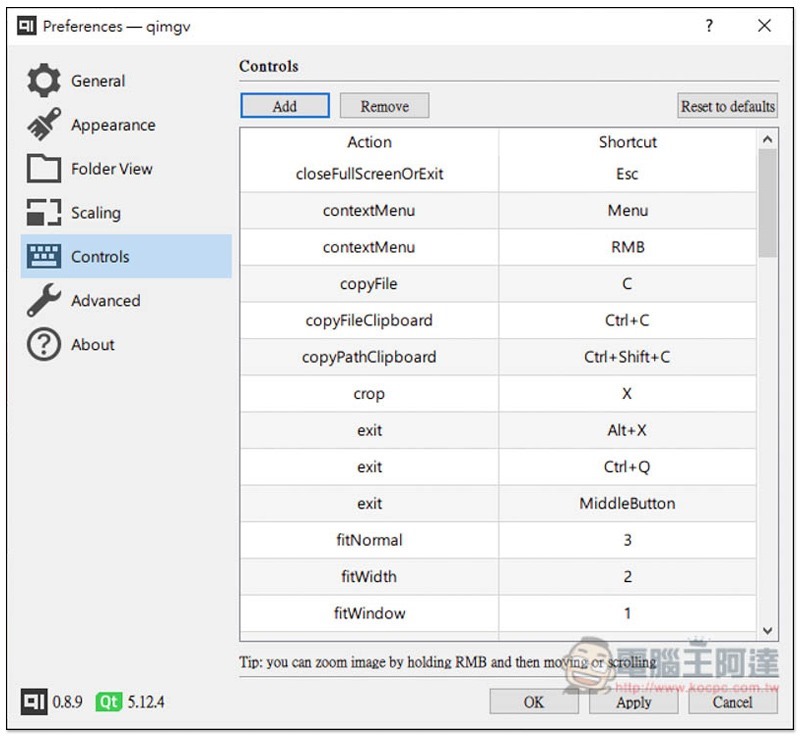Image resolution: width=800 pixels, height=738 pixels.
Task: Click the General gear icon
Action: [44, 80]
